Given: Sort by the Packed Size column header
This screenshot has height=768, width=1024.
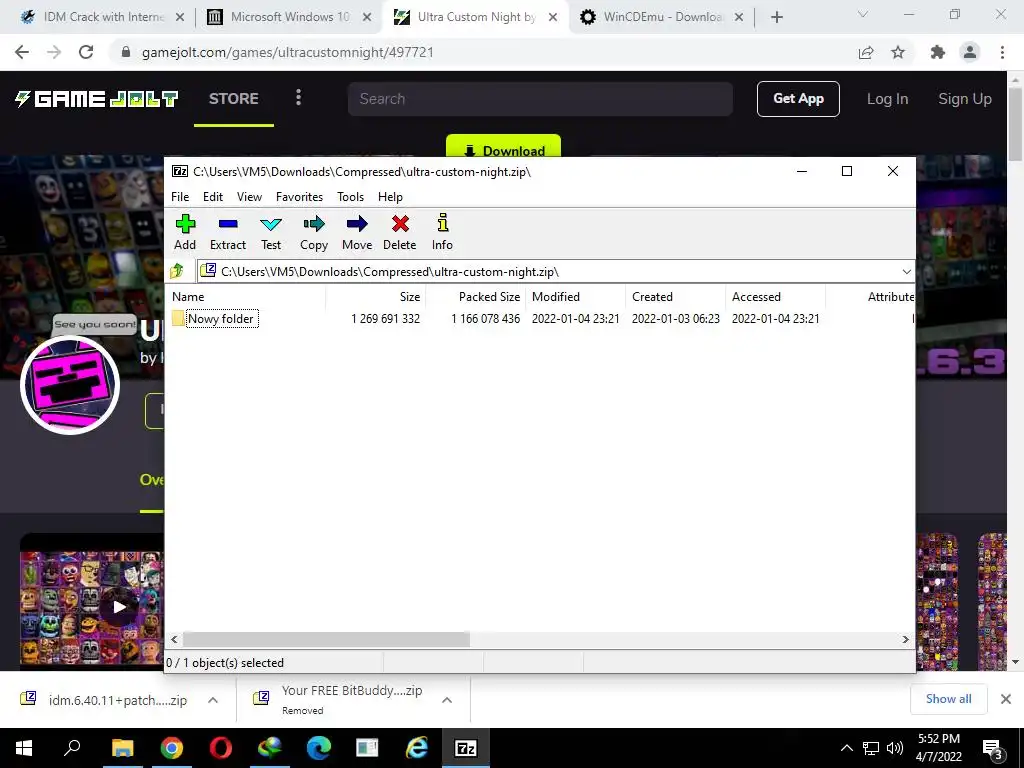Looking at the screenshot, I should tap(475, 296).
